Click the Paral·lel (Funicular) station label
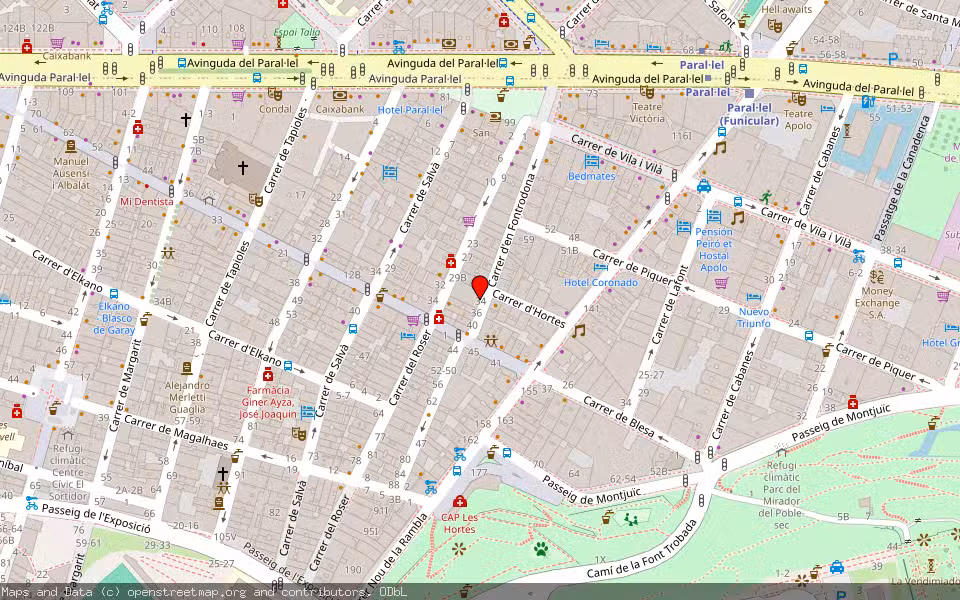Image resolution: width=960 pixels, height=600 pixels. point(749,114)
